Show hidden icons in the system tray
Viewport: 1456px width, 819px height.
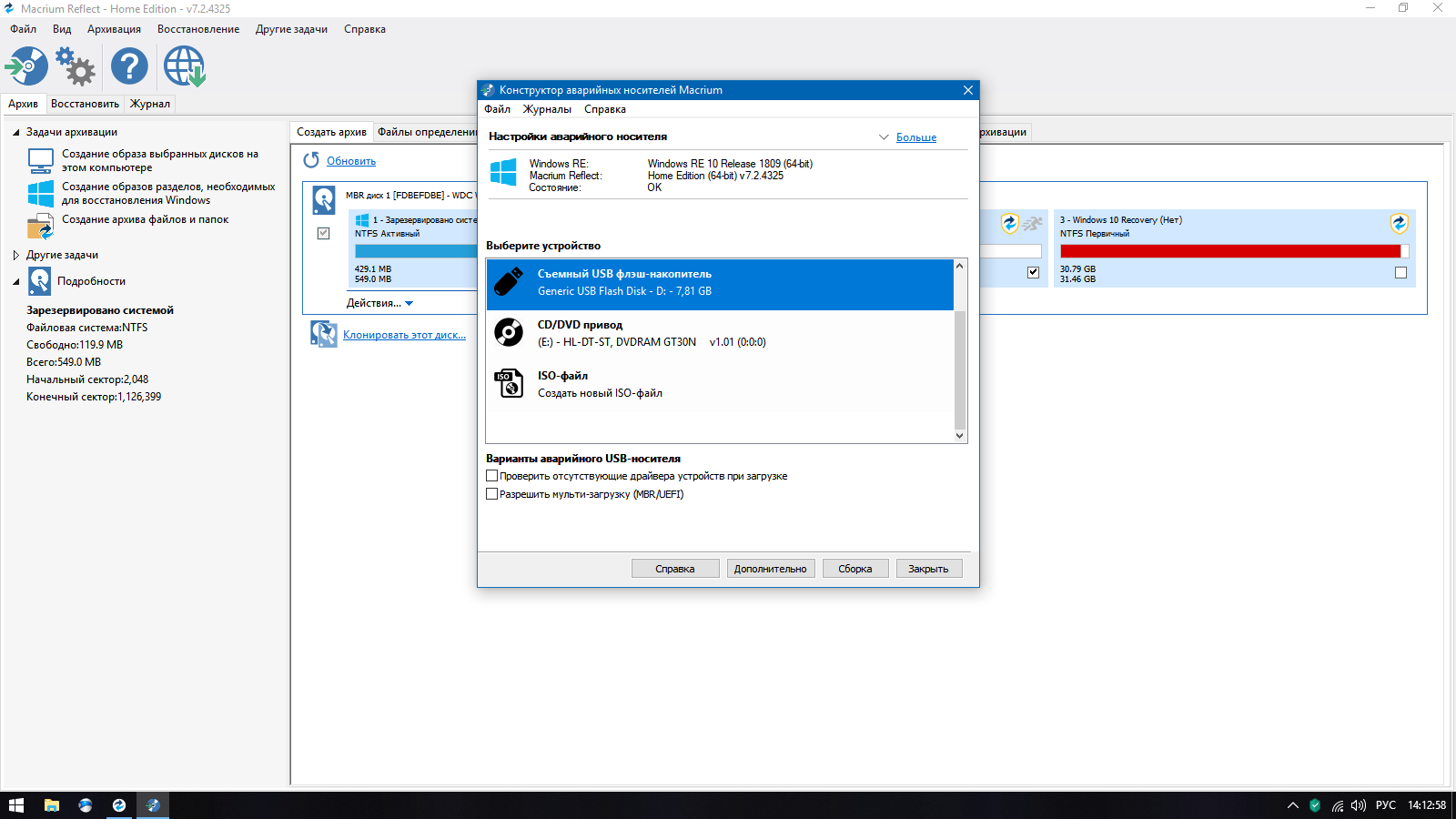pos(1292,805)
